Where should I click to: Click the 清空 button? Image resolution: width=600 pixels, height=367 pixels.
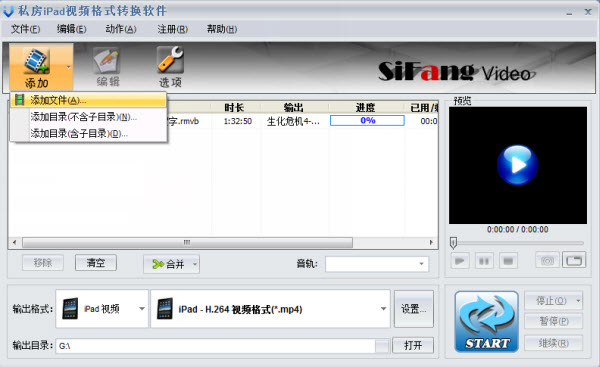click(96, 263)
